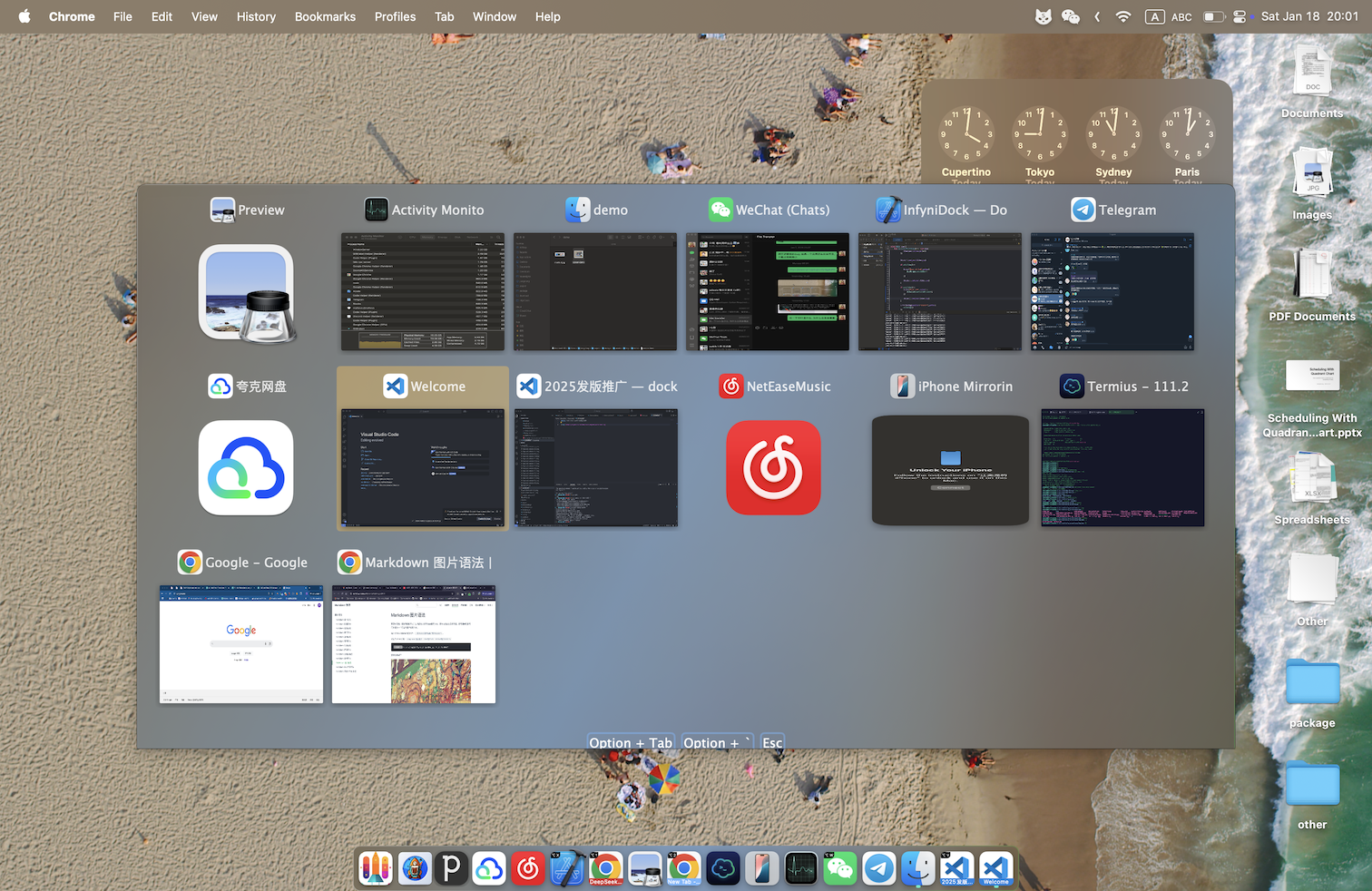Open the Apple menu
This screenshot has height=891, width=1372.
pyautogui.click(x=24, y=16)
